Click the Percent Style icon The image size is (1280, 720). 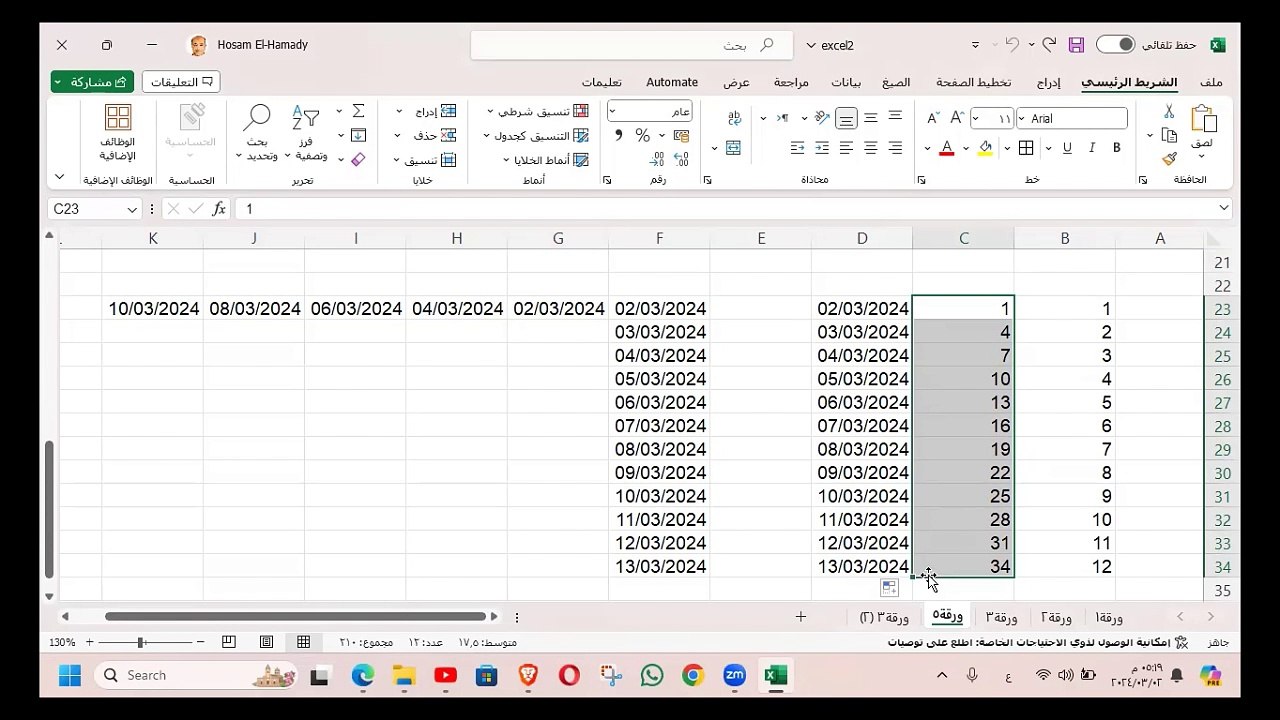(x=642, y=136)
